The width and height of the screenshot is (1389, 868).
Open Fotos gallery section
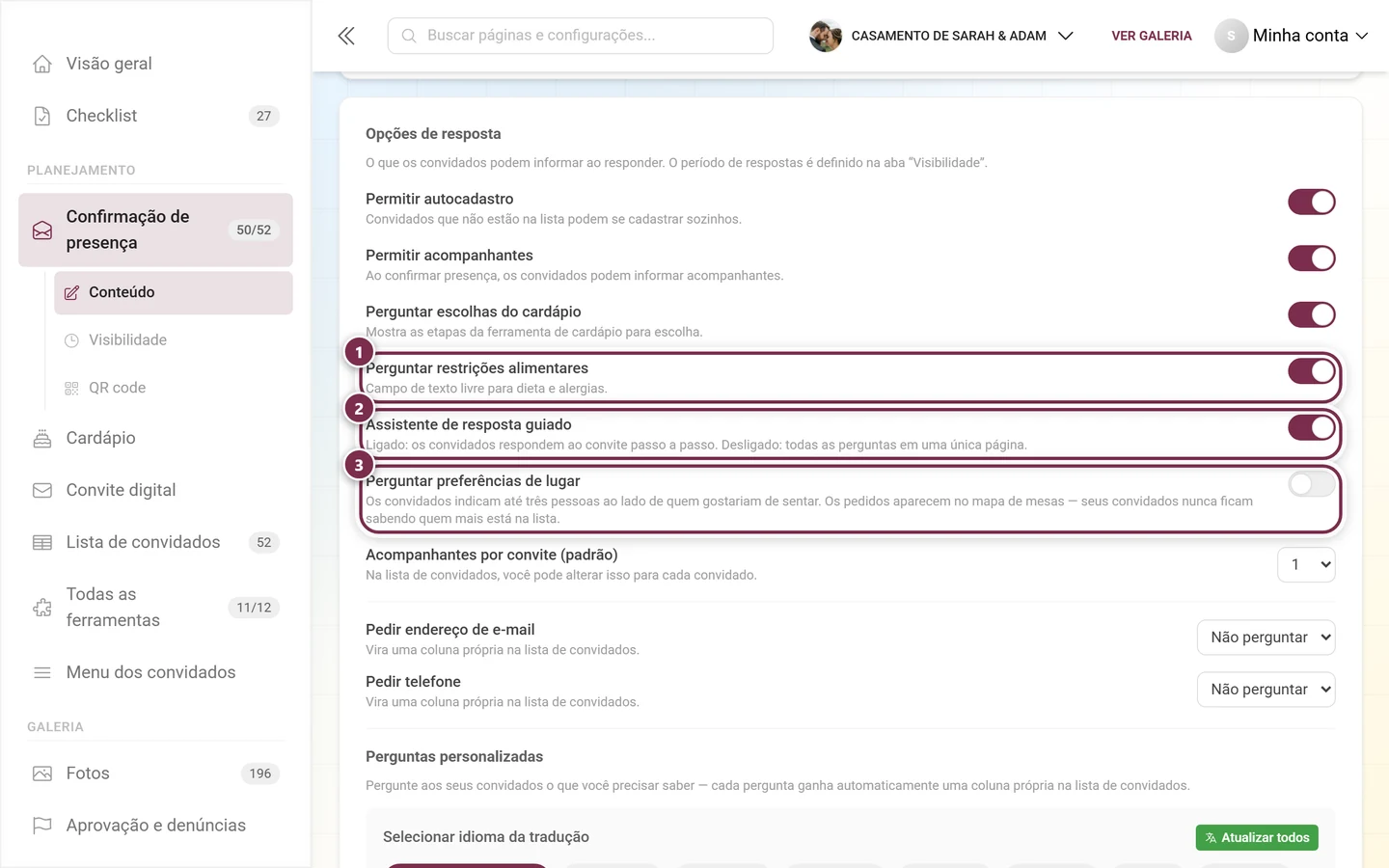(x=155, y=773)
